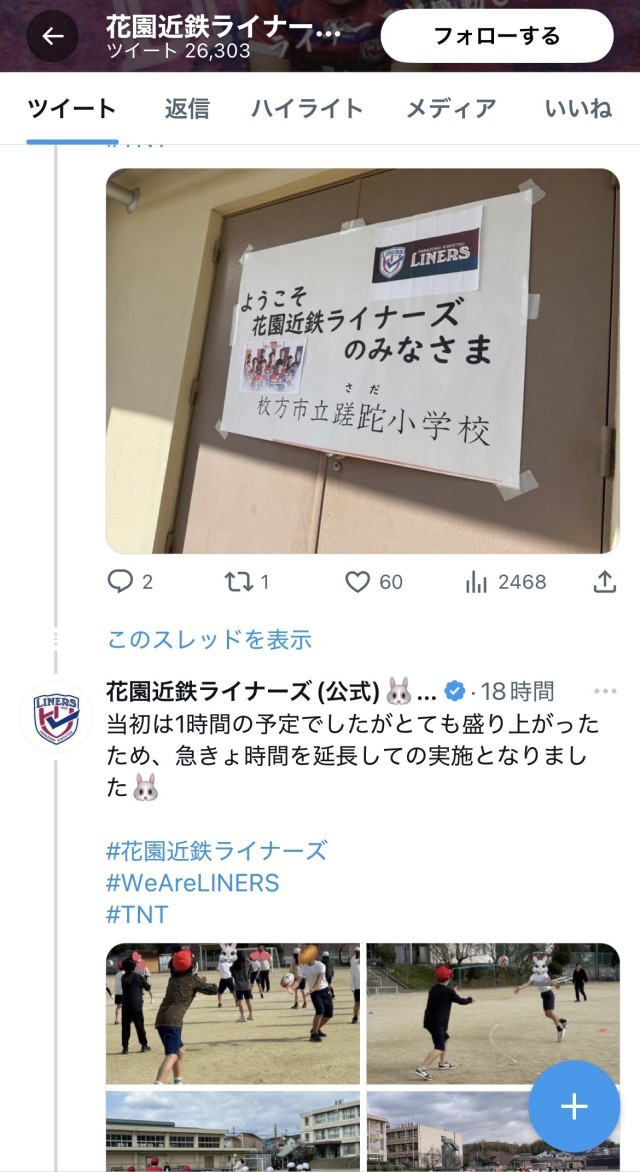The width and height of the screenshot is (640, 1172).
Task: Select the いいね tab
Action: (579, 108)
